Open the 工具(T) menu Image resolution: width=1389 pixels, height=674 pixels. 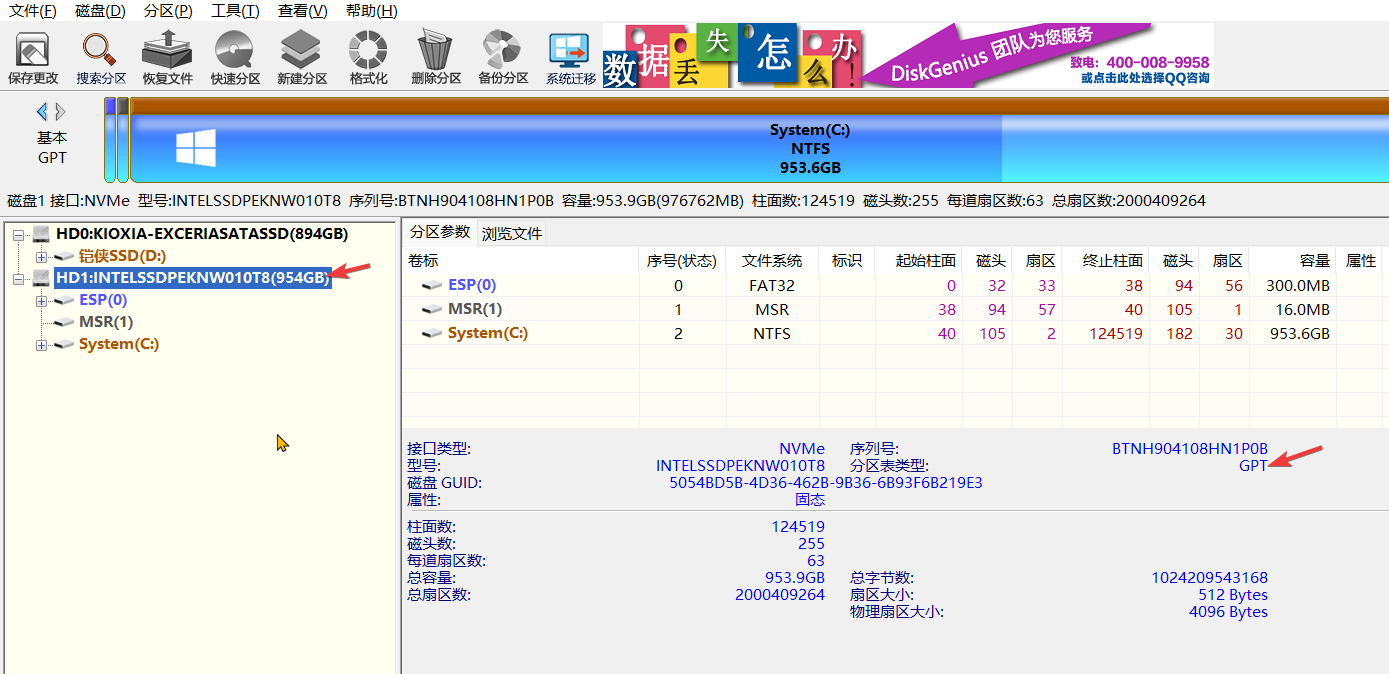[235, 11]
